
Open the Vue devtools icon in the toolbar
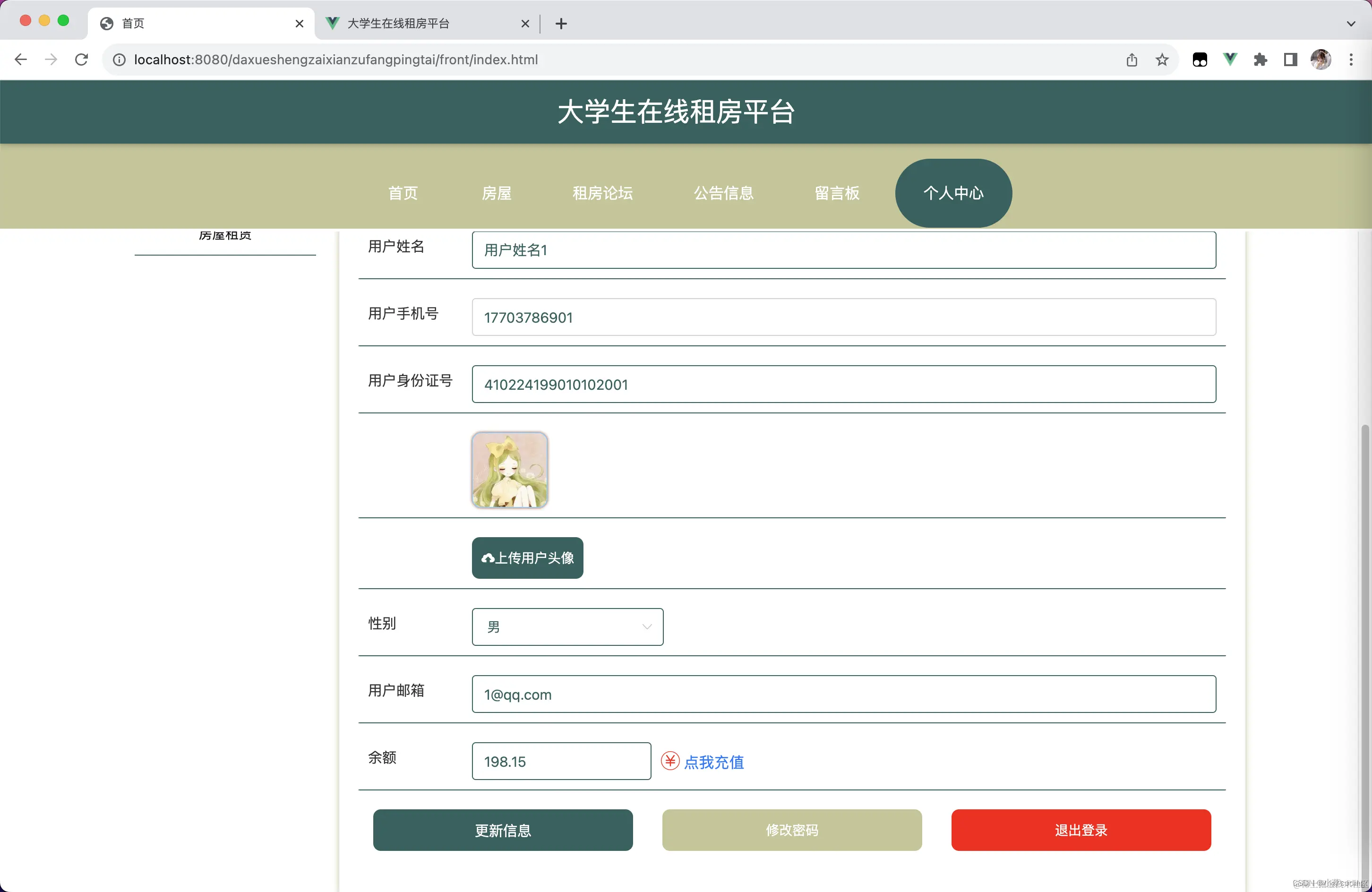tap(1230, 60)
